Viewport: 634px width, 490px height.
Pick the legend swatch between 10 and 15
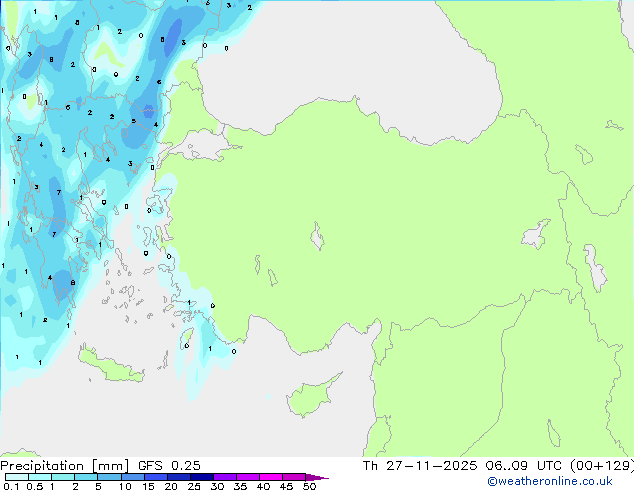pos(132,477)
